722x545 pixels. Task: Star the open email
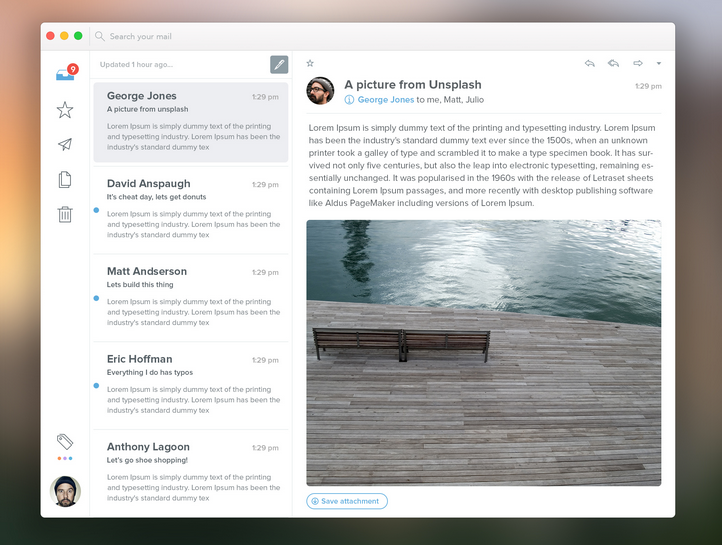click(x=310, y=63)
